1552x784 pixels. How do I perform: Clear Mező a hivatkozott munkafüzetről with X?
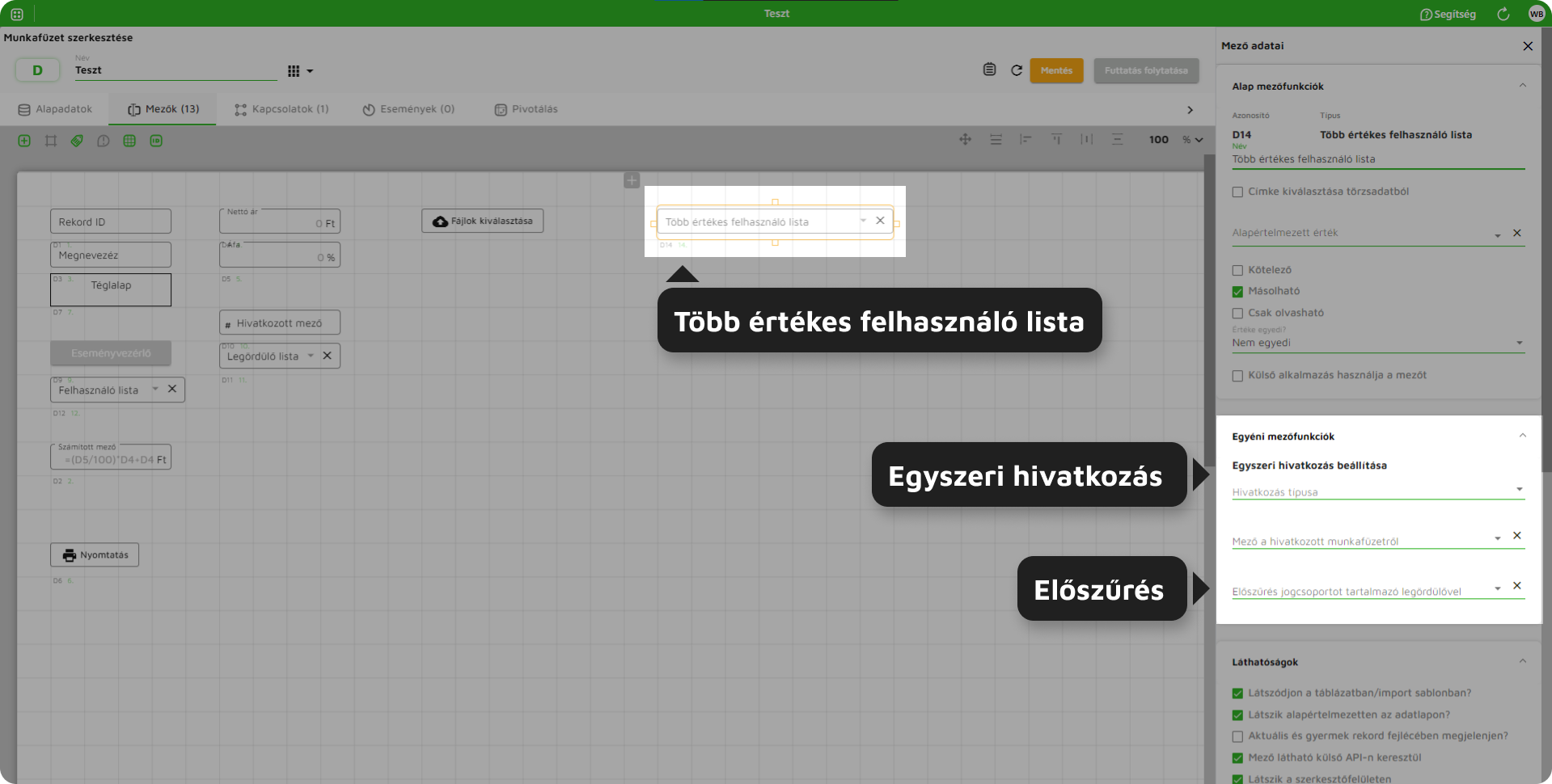coord(1517,535)
